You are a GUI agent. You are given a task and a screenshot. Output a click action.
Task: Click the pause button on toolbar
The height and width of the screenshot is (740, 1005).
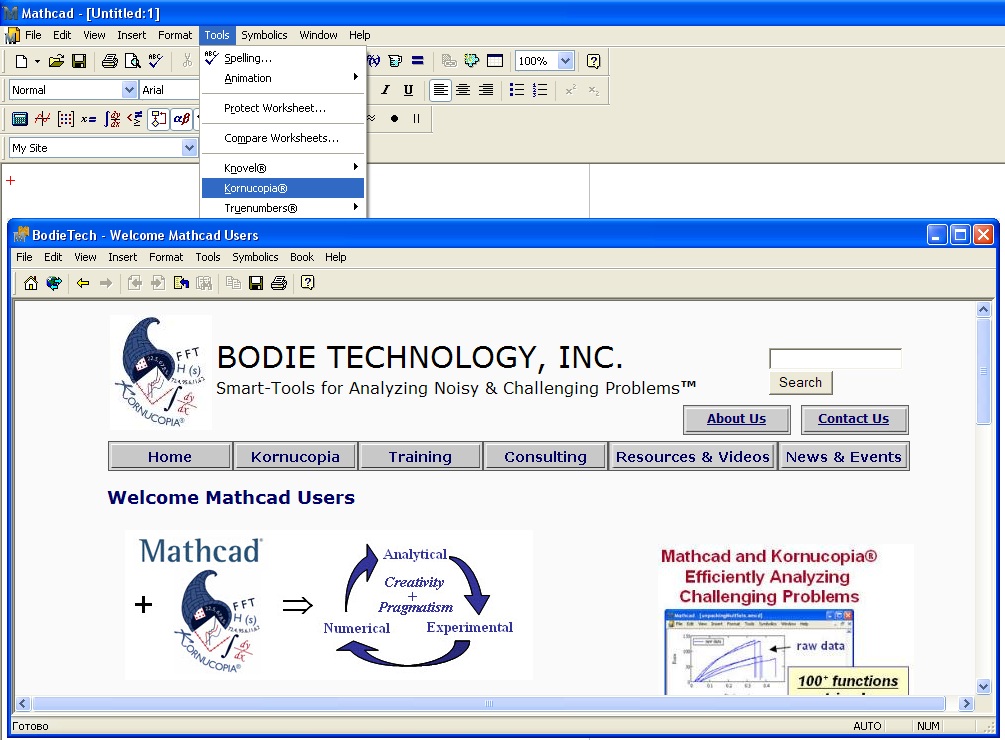click(x=417, y=119)
